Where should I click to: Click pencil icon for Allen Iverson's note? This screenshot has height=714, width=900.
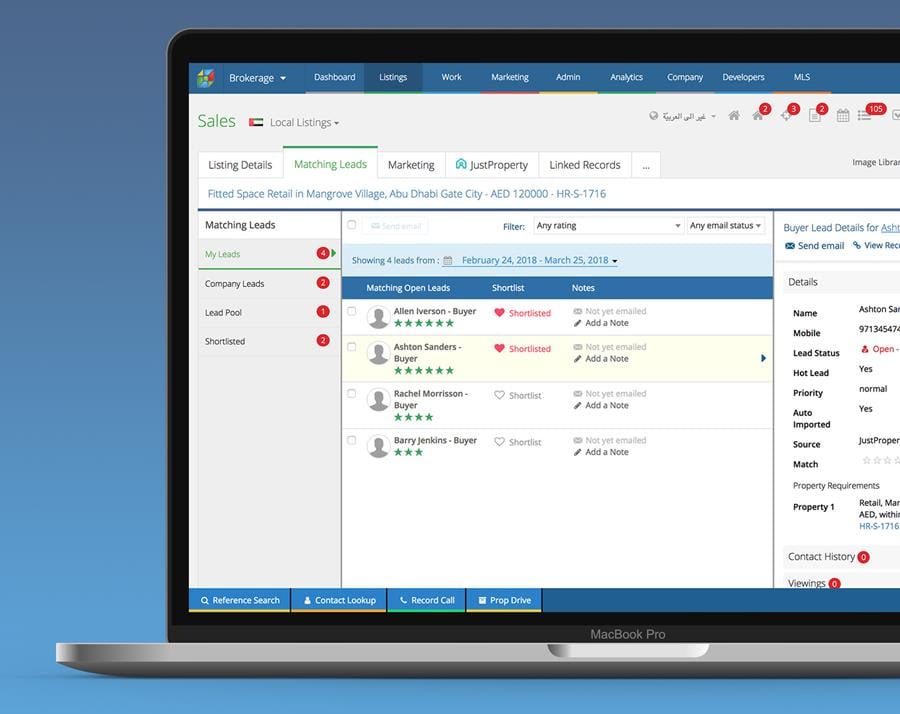[577, 323]
